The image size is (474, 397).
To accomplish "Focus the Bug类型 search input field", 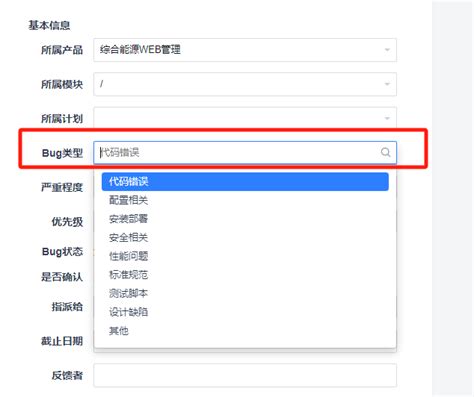I will [x=245, y=152].
